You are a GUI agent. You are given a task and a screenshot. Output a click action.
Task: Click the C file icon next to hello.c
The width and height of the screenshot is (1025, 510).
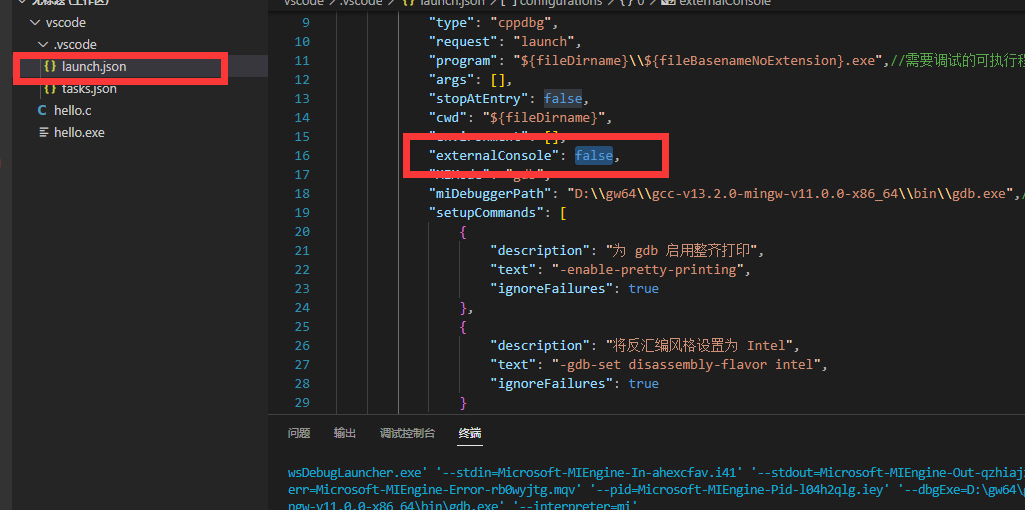[x=42, y=110]
